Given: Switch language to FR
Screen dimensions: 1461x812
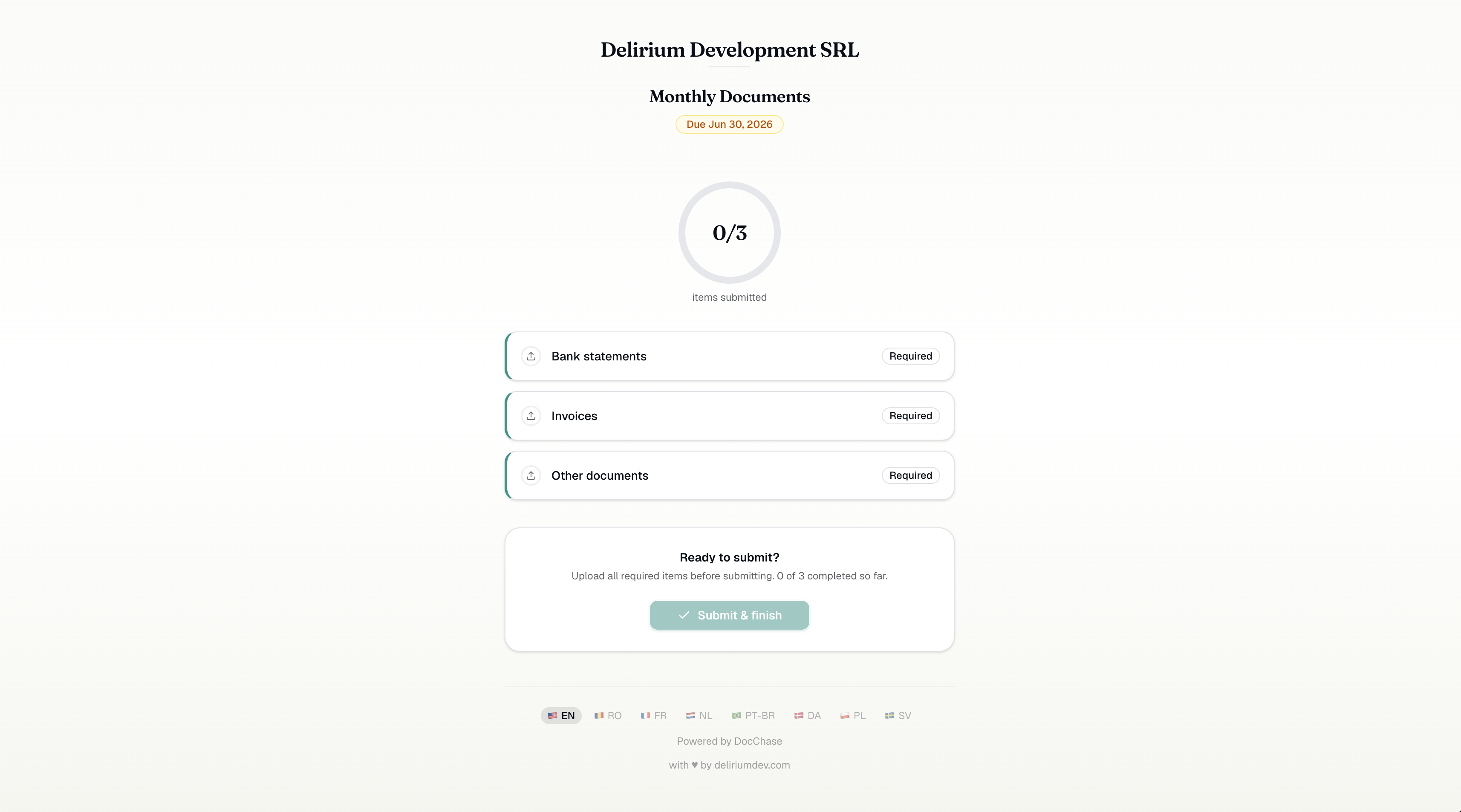Looking at the screenshot, I should pyautogui.click(x=653, y=716).
